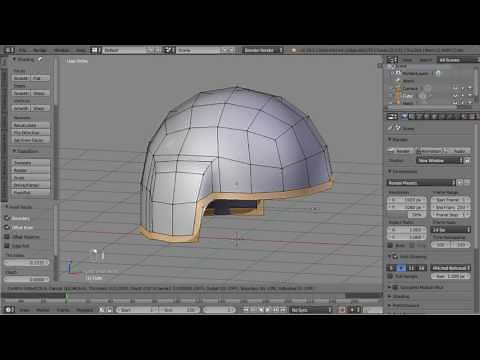The width and height of the screenshot is (480, 360).
Task: Open the Render menu in top bar
Action: click(x=40, y=50)
